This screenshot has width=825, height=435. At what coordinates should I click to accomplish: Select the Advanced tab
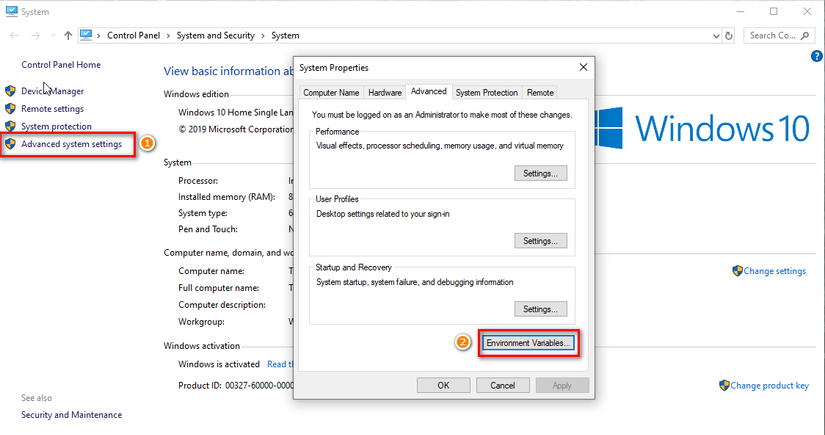click(x=428, y=92)
